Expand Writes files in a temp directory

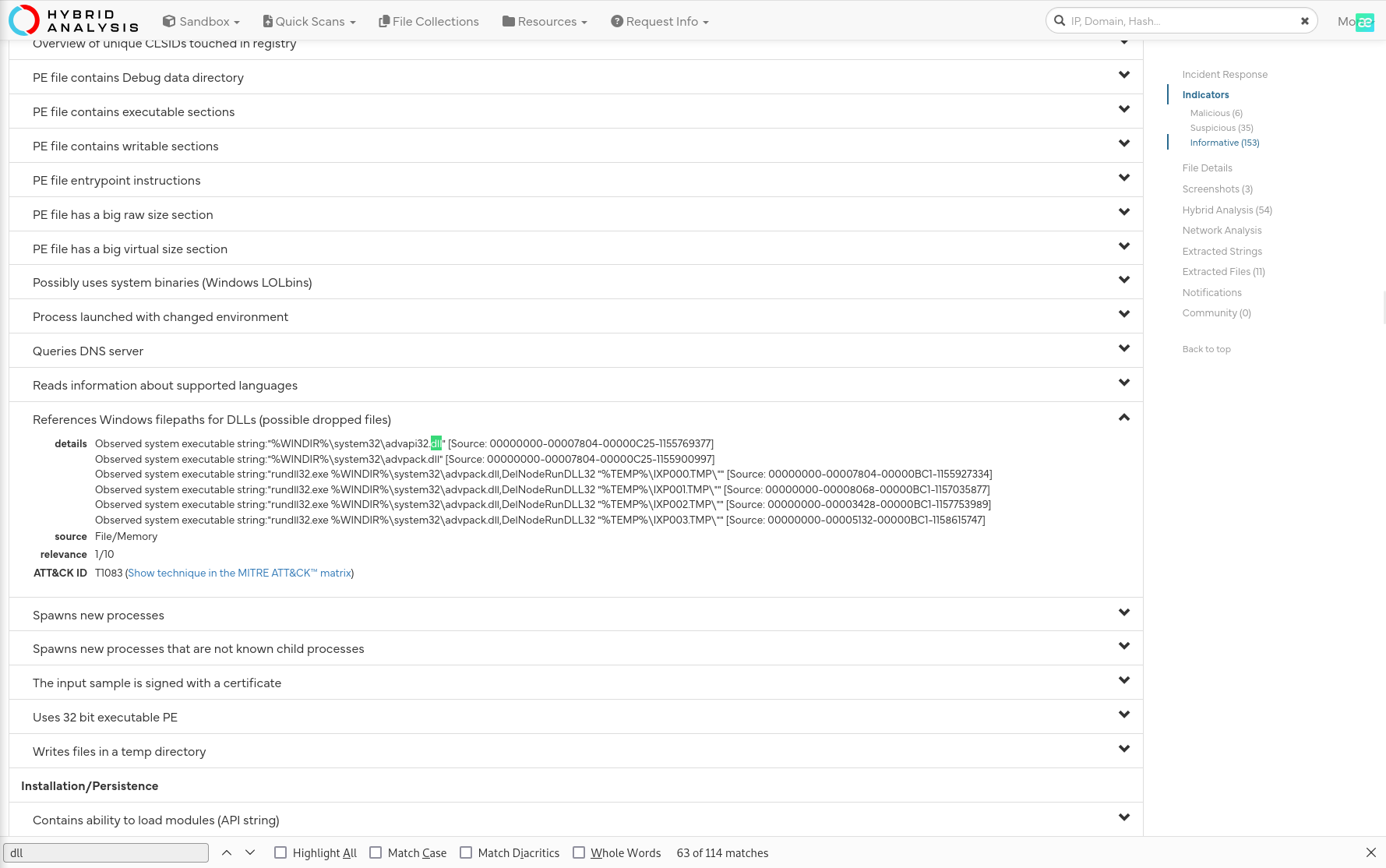click(576, 751)
